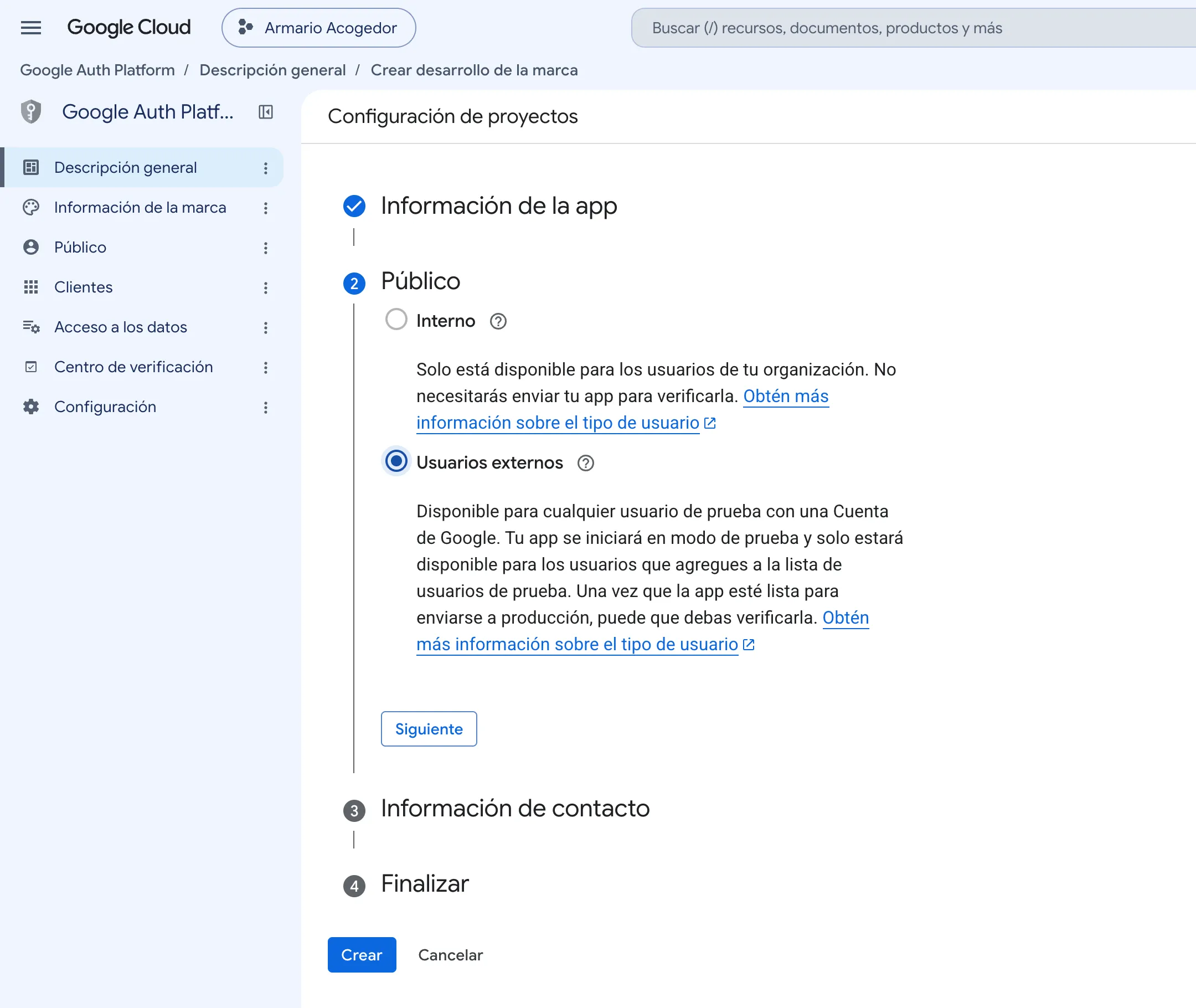Image resolution: width=1196 pixels, height=1008 pixels.
Task: Click the Configuración de proyectos heading
Action: [452, 116]
